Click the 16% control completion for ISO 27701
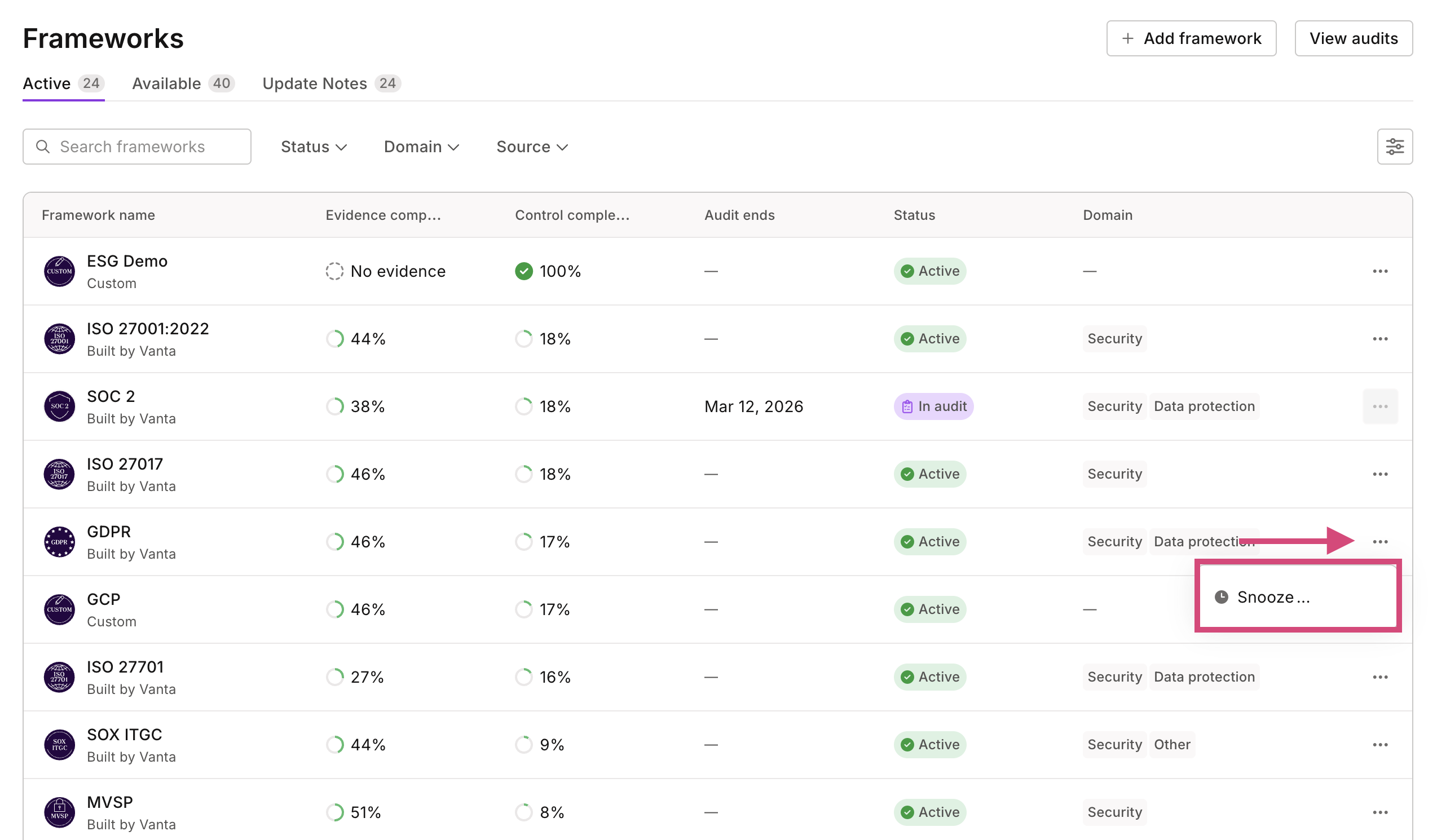Image resolution: width=1437 pixels, height=840 pixels. coord(555,677)
